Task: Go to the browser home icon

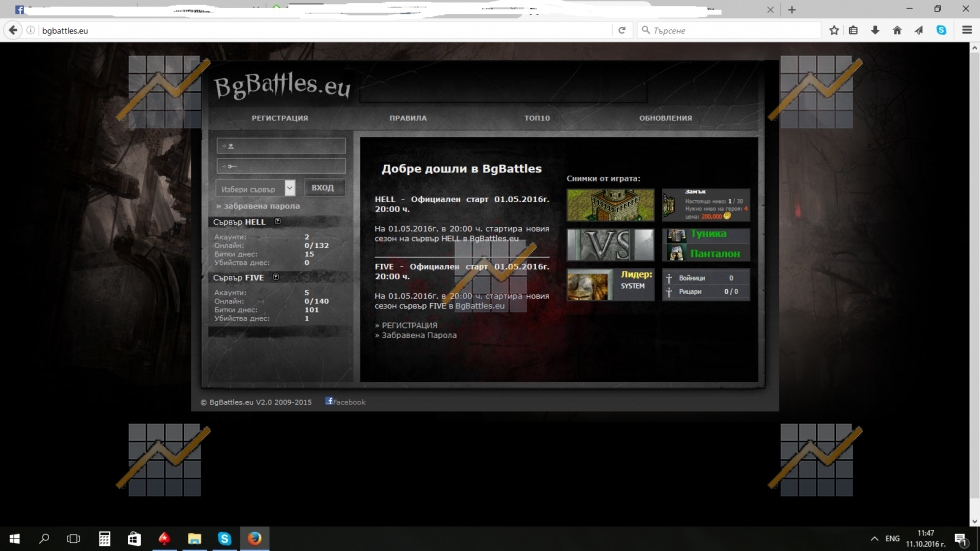Action: point(897,30)
